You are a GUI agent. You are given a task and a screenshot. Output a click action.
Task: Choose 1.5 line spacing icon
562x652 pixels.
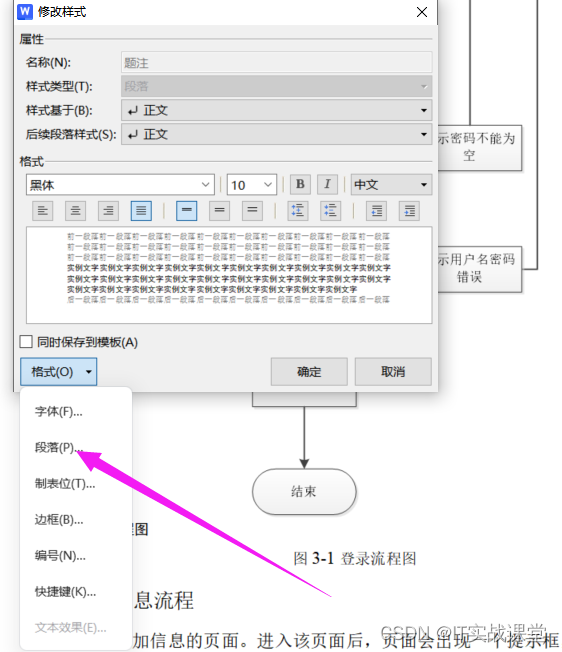point(219,211)
